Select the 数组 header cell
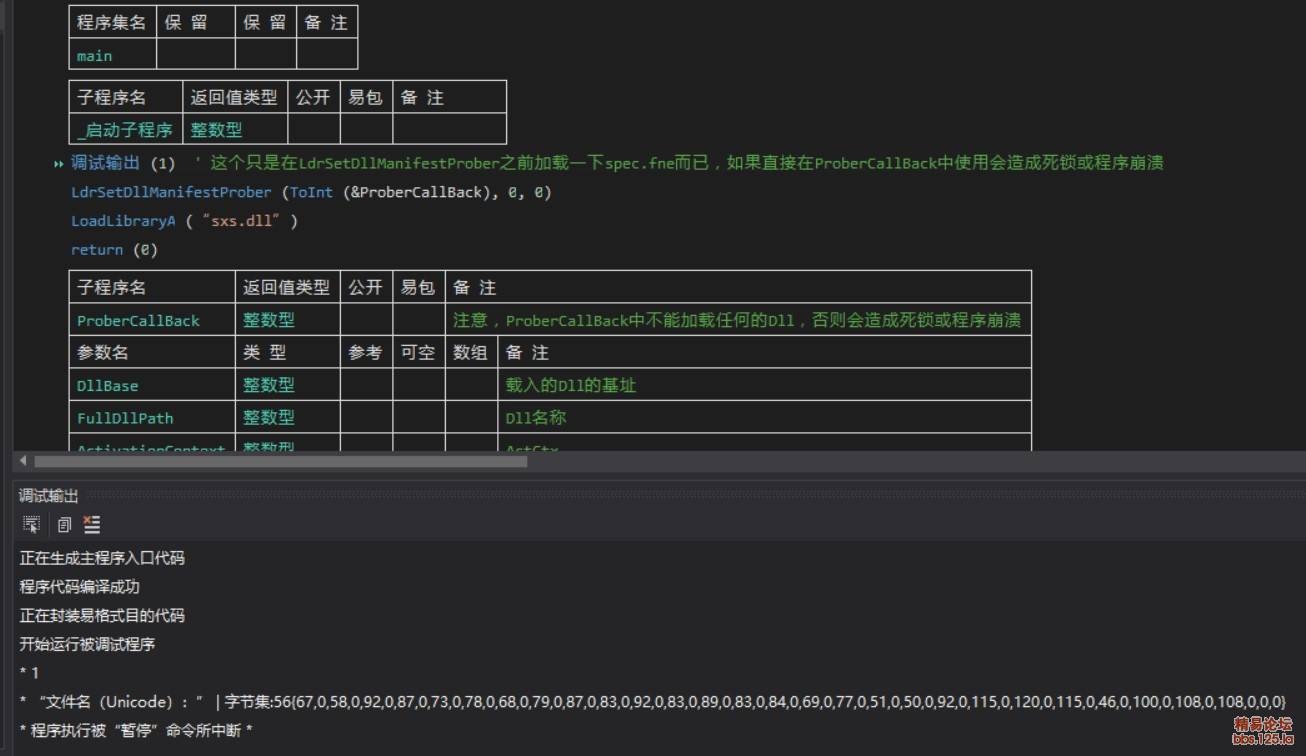1306x756 pixels. (471, 352)
